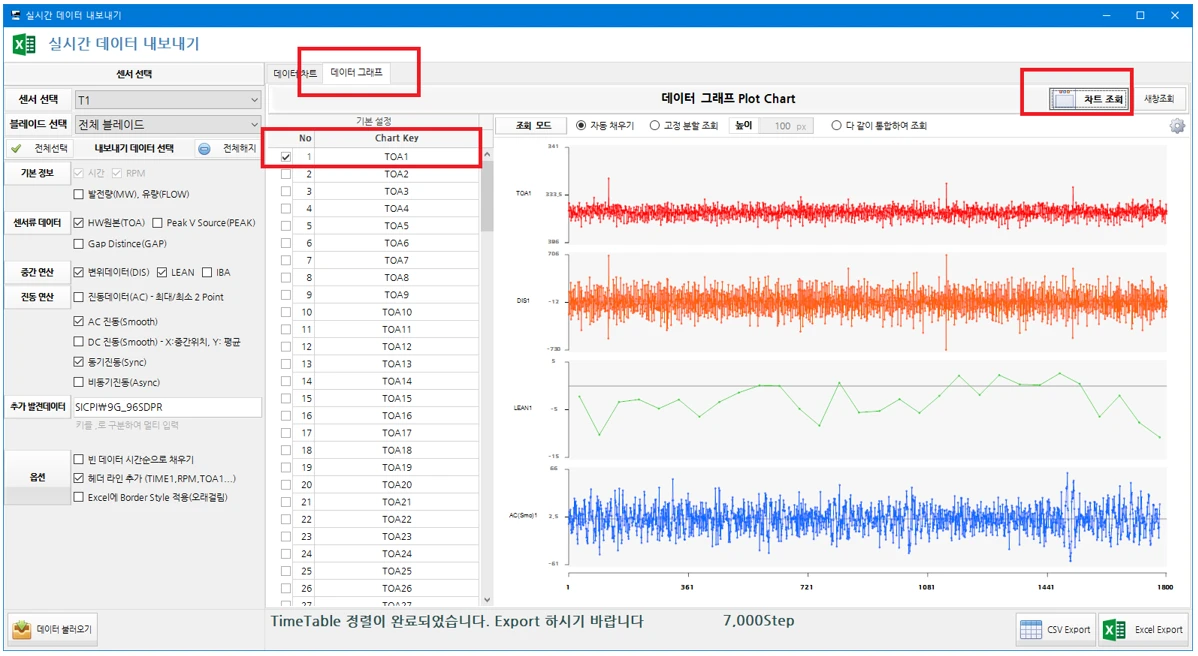
Task: Click the CSV Export button
Action: (x=1056, y=630)
